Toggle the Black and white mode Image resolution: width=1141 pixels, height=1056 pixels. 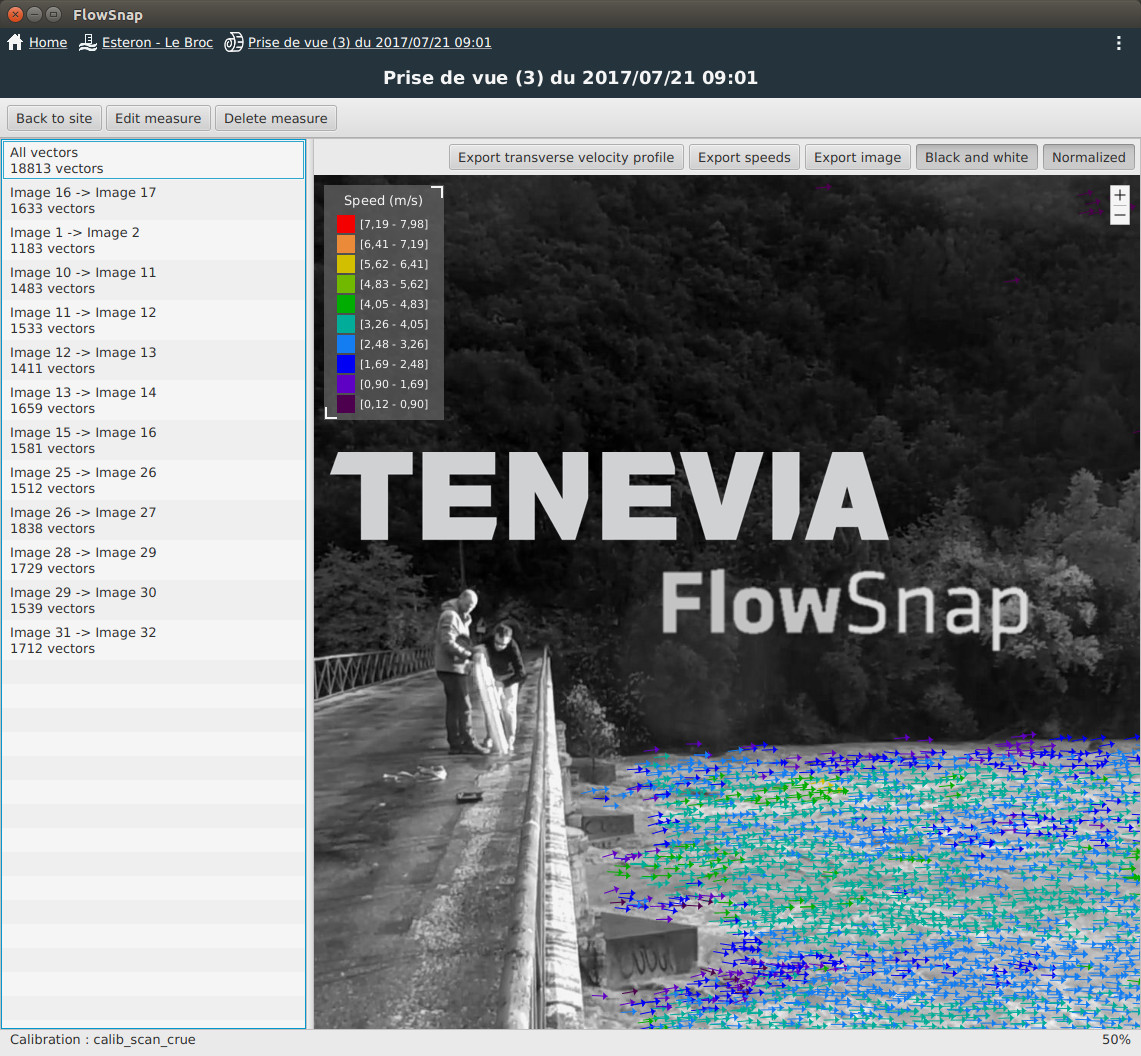point(977,157)
